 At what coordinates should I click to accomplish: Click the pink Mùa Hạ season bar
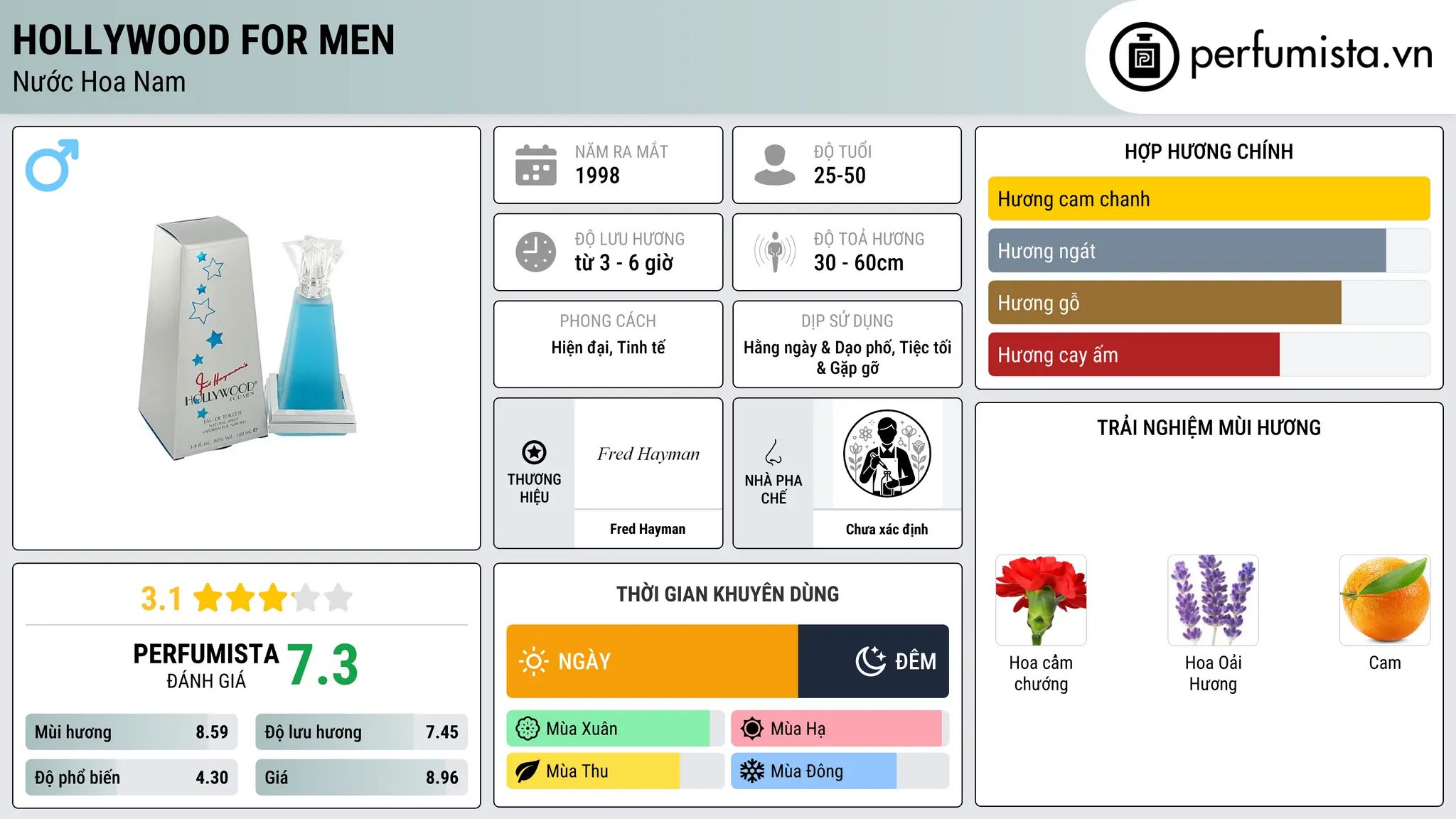[x=836, y=729]
